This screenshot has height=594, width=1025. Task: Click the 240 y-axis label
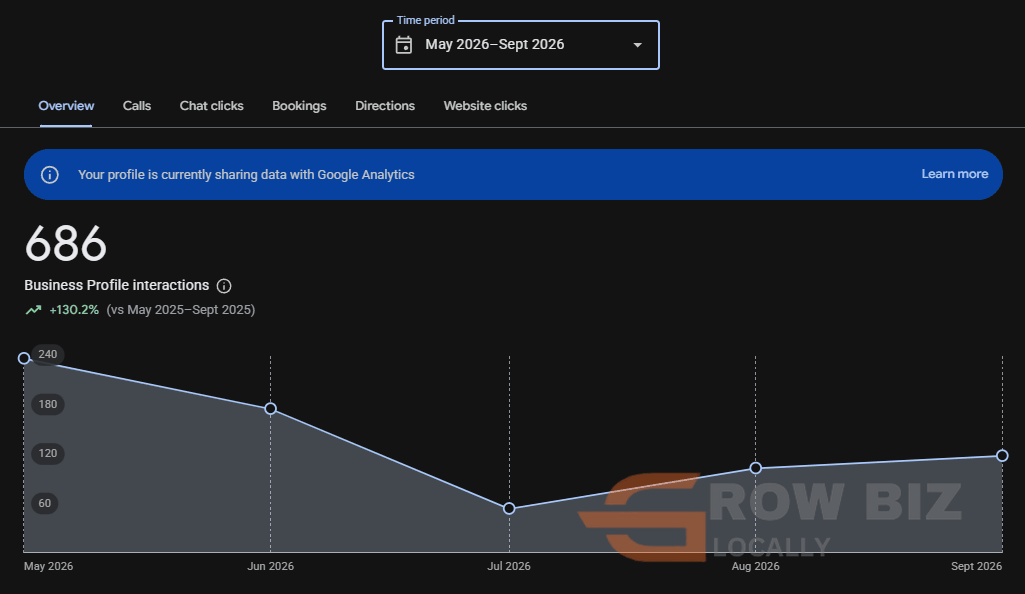point(48,354)
